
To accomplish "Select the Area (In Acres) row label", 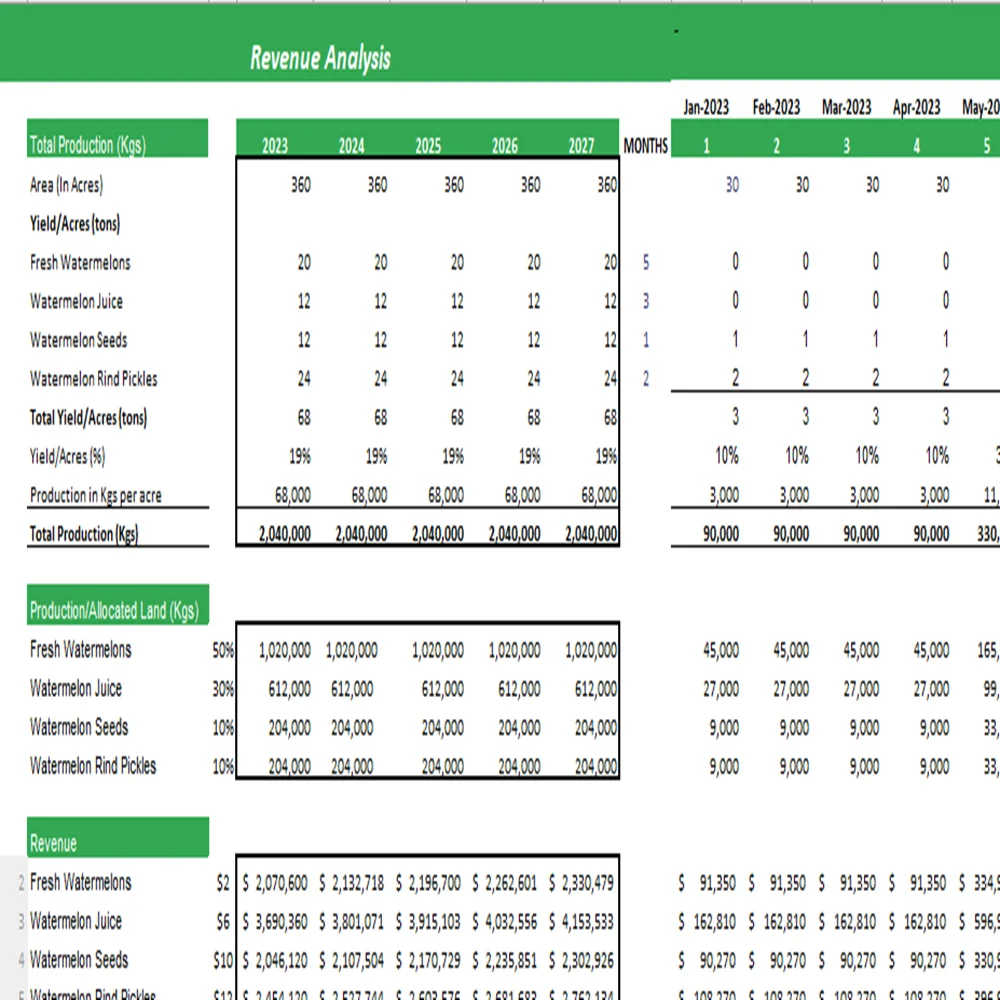I will 65,185.
